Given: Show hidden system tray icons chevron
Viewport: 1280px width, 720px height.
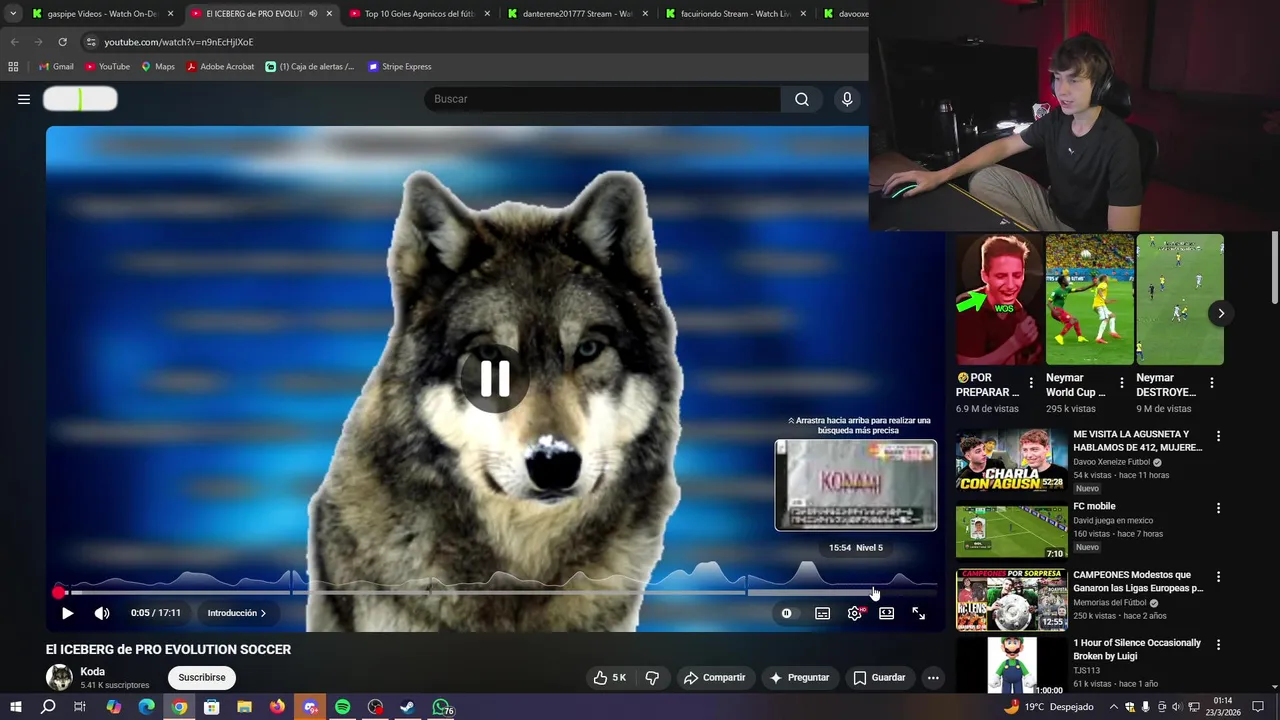Looking at the screenshot, I should pyautogui.click(x=1113, y=707).
